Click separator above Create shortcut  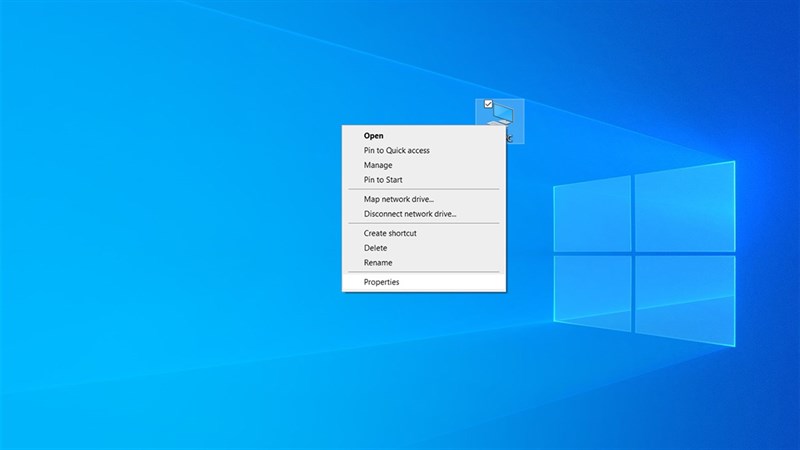point(423,223)
